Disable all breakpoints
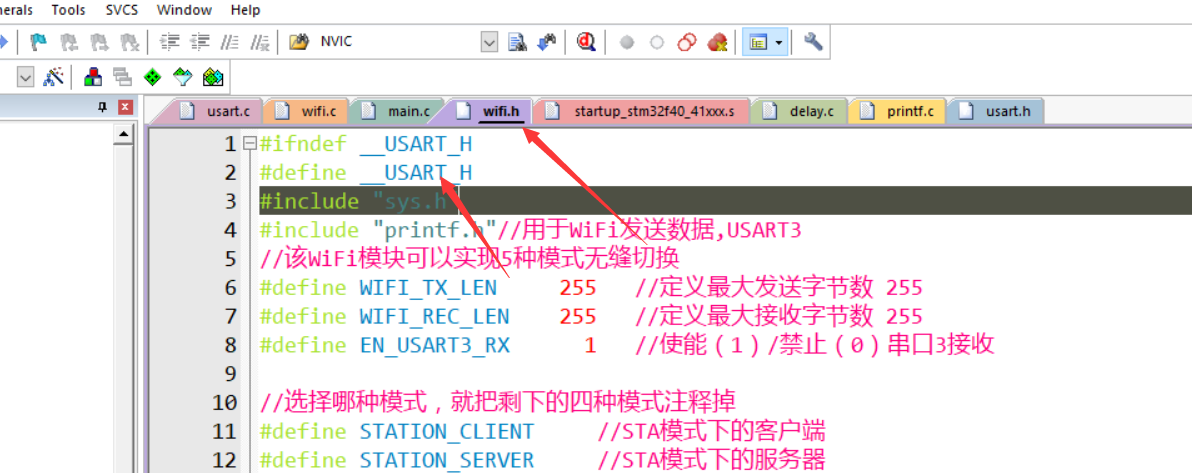The image size is (1192, 473). 687,42
